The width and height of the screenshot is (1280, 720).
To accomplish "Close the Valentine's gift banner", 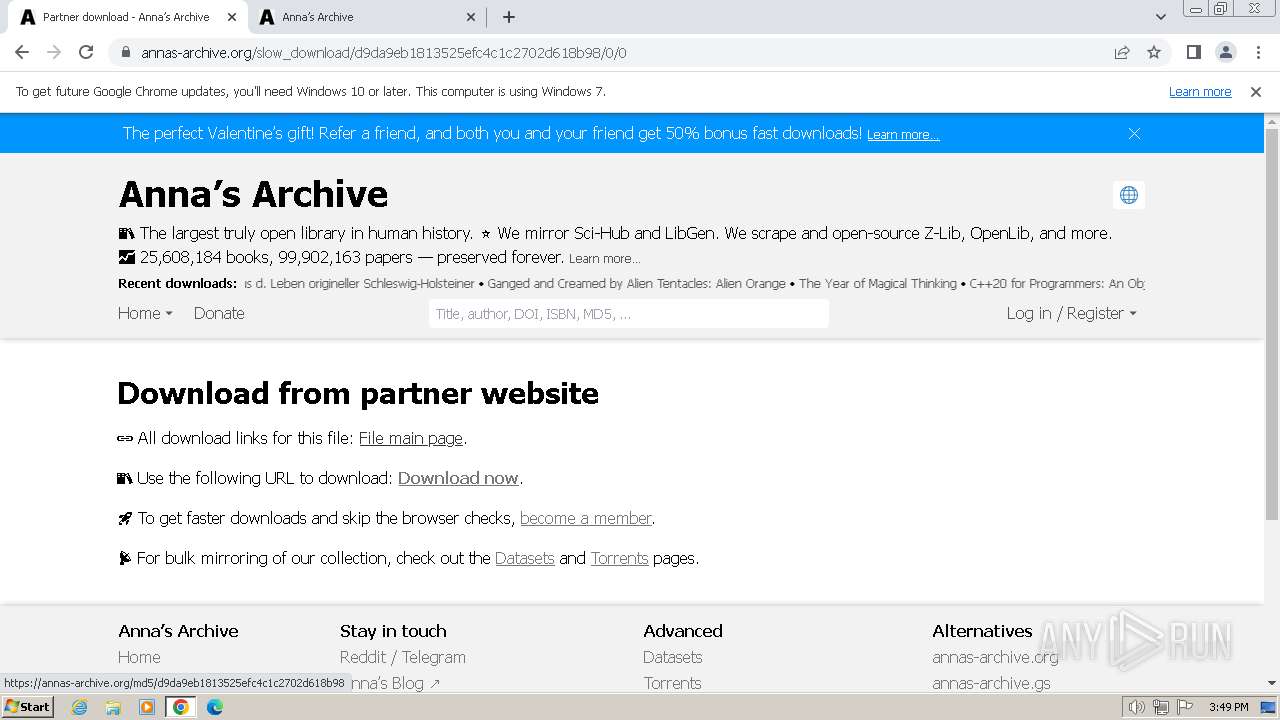I will [x=1134, y=133].
